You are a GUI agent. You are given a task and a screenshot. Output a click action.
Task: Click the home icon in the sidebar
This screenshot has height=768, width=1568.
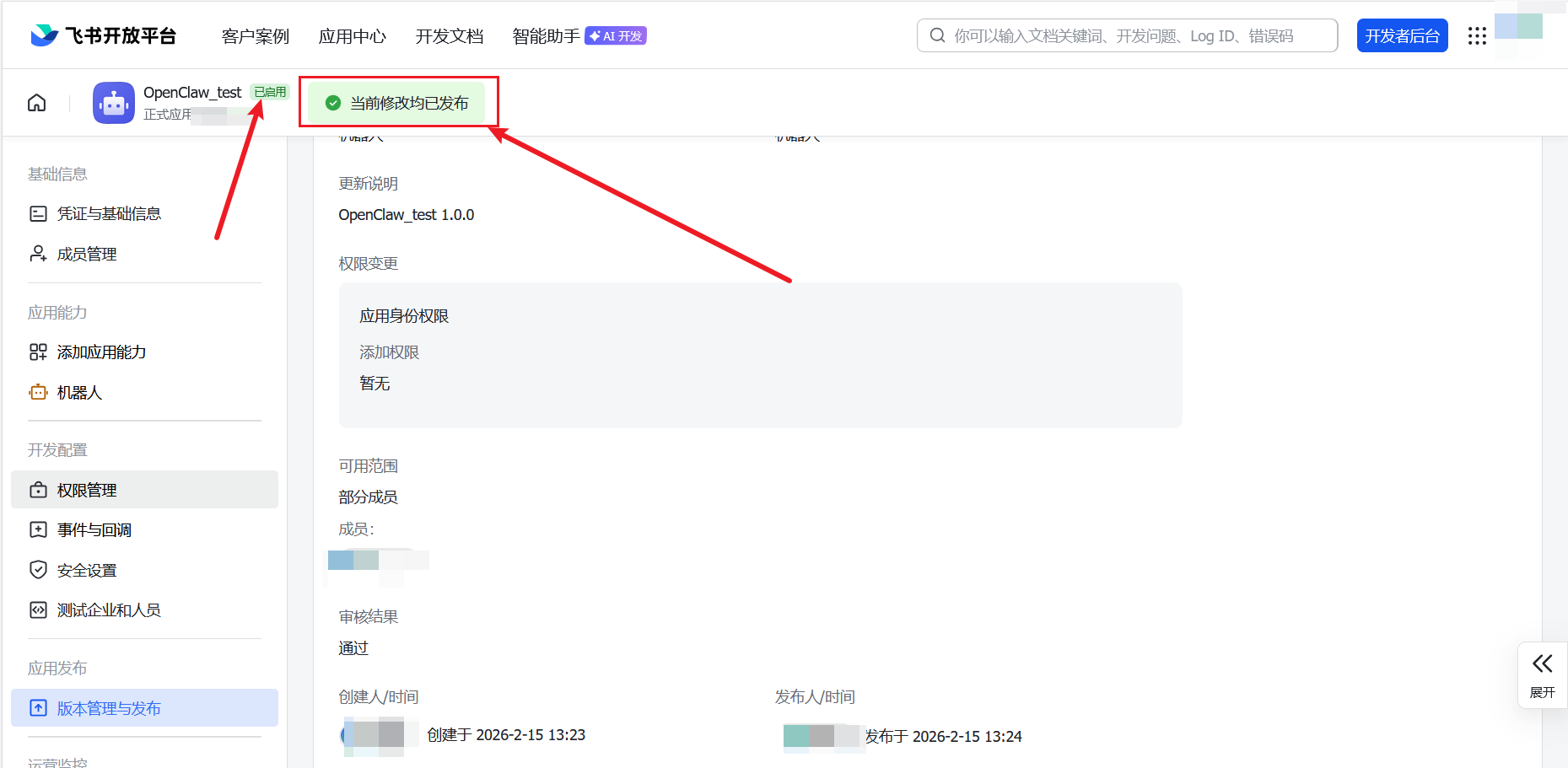[x=36, y=101]
